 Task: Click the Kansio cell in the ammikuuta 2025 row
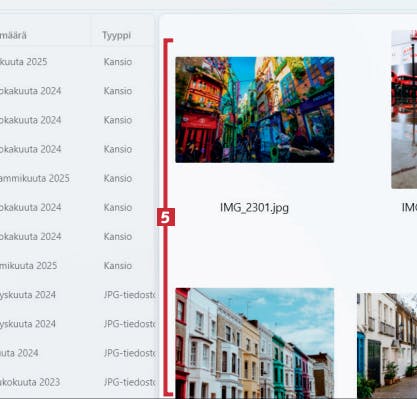pos(118,178)
